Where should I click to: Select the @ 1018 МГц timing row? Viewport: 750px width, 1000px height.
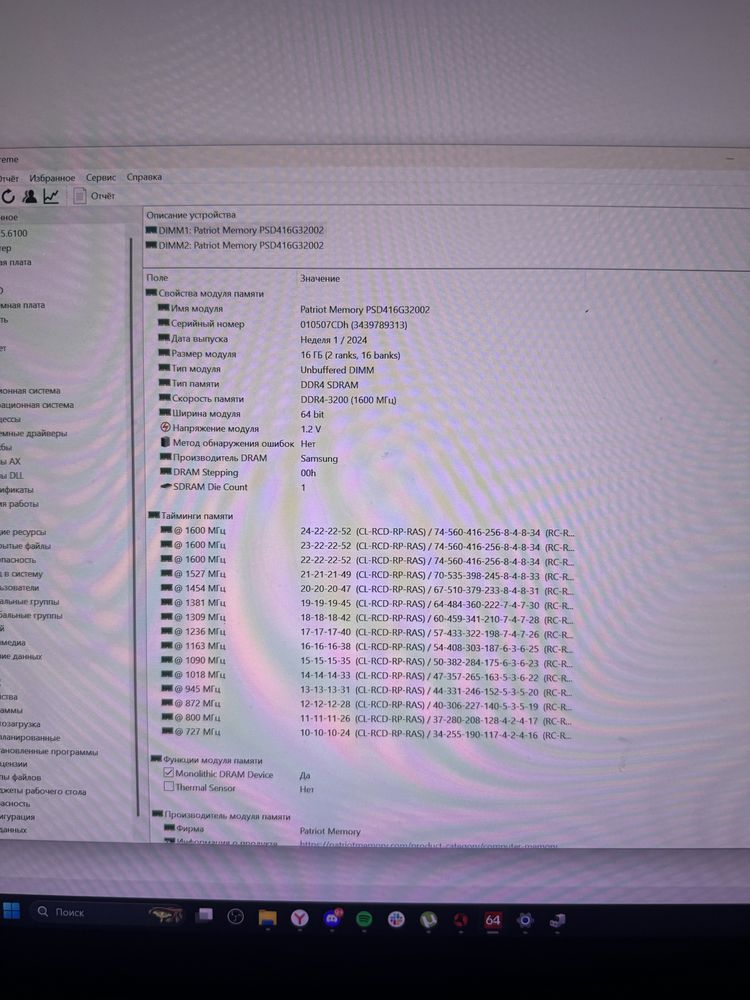[x=367, y=677]
